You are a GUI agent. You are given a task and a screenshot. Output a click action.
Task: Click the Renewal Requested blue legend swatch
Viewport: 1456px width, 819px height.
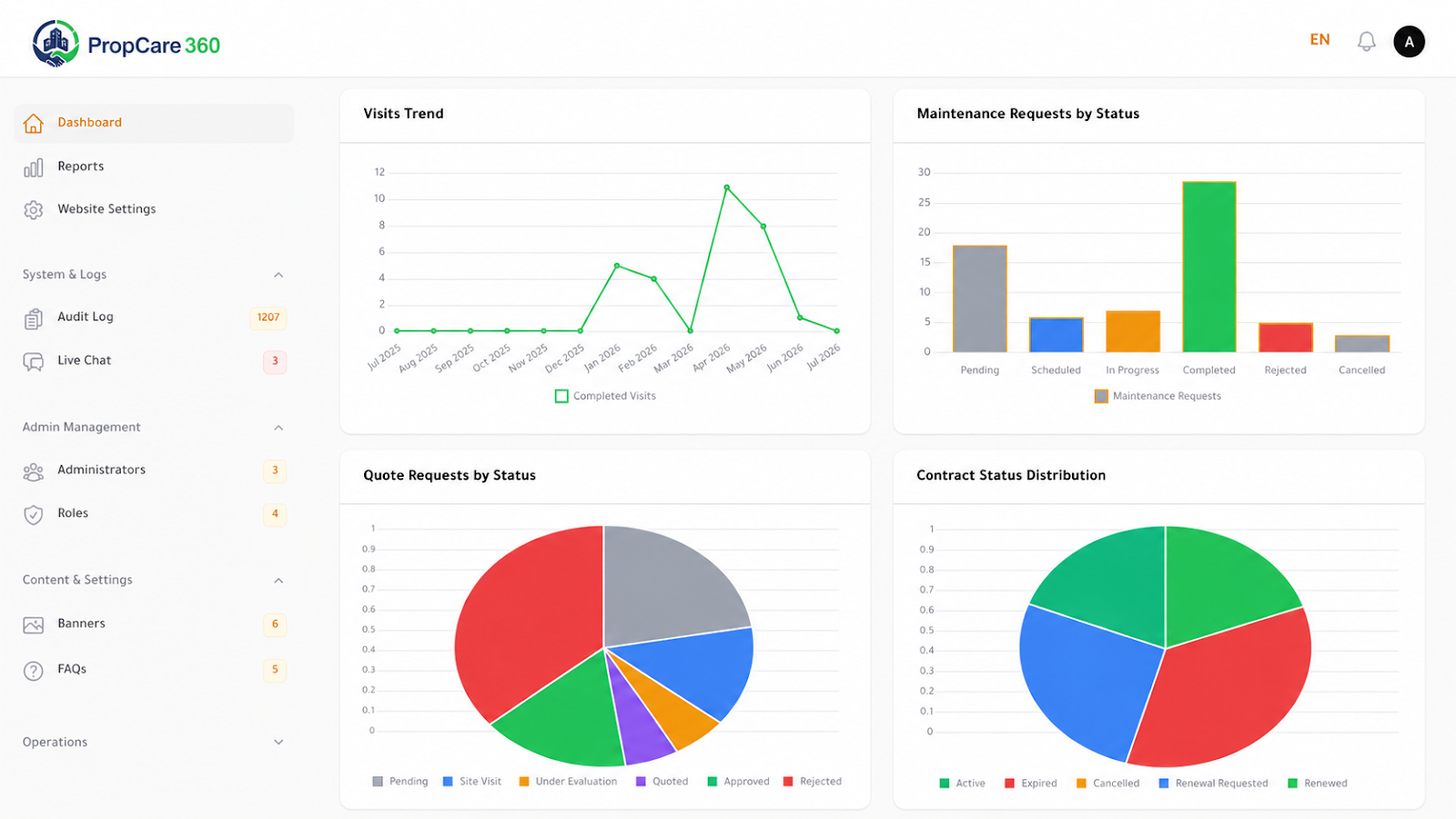coord(1164,784)
